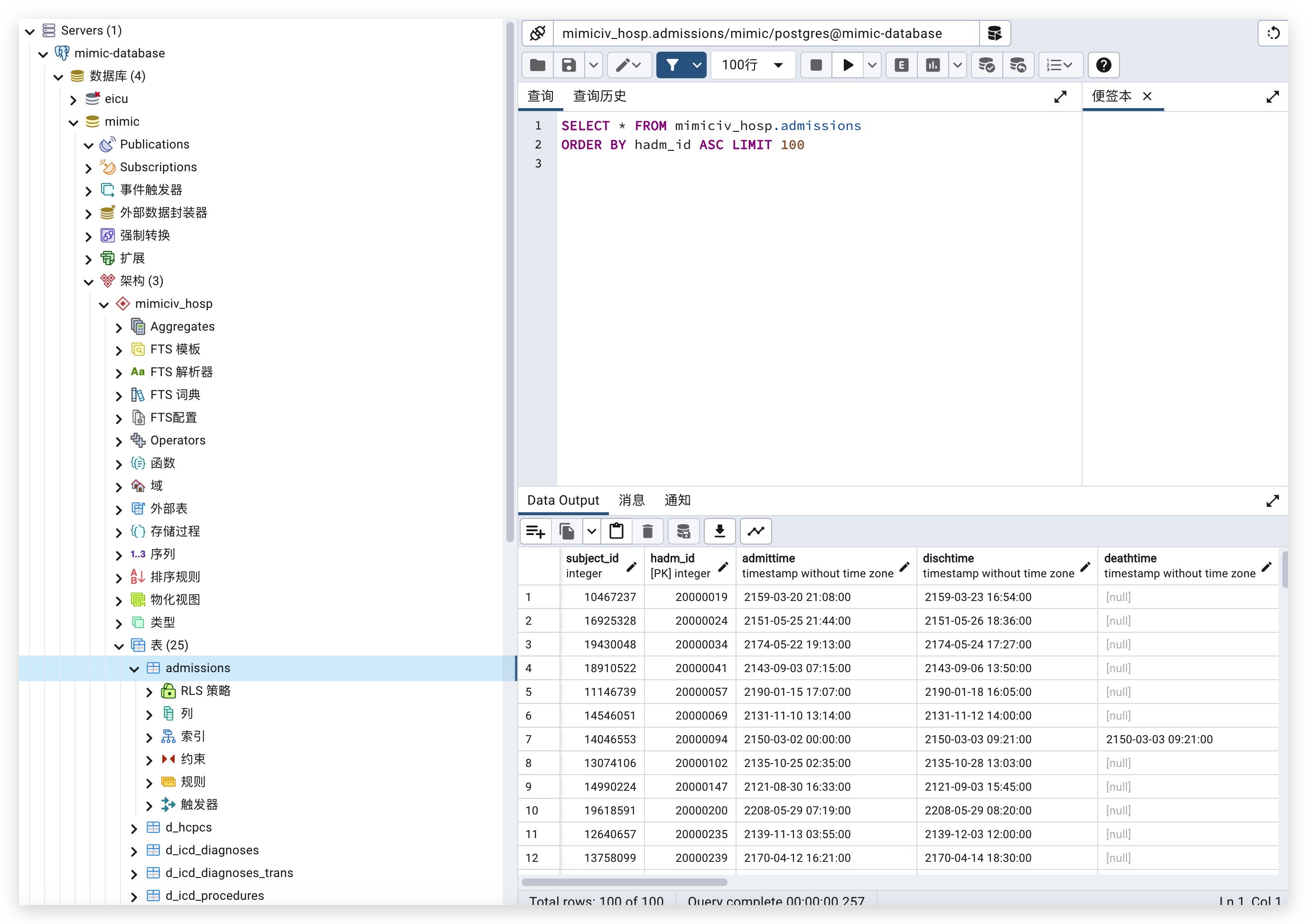Stop query with the stop button

[x=816, y=65]
